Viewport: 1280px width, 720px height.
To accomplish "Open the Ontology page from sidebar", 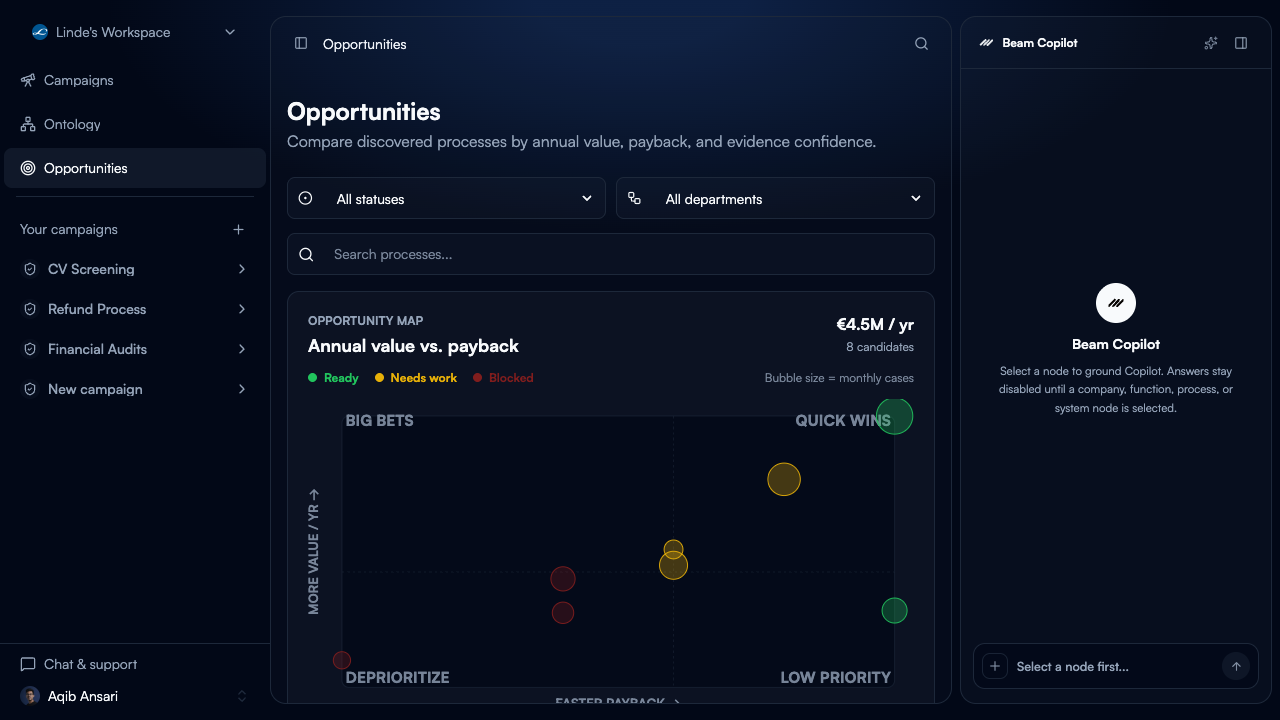I will point(135,124).
